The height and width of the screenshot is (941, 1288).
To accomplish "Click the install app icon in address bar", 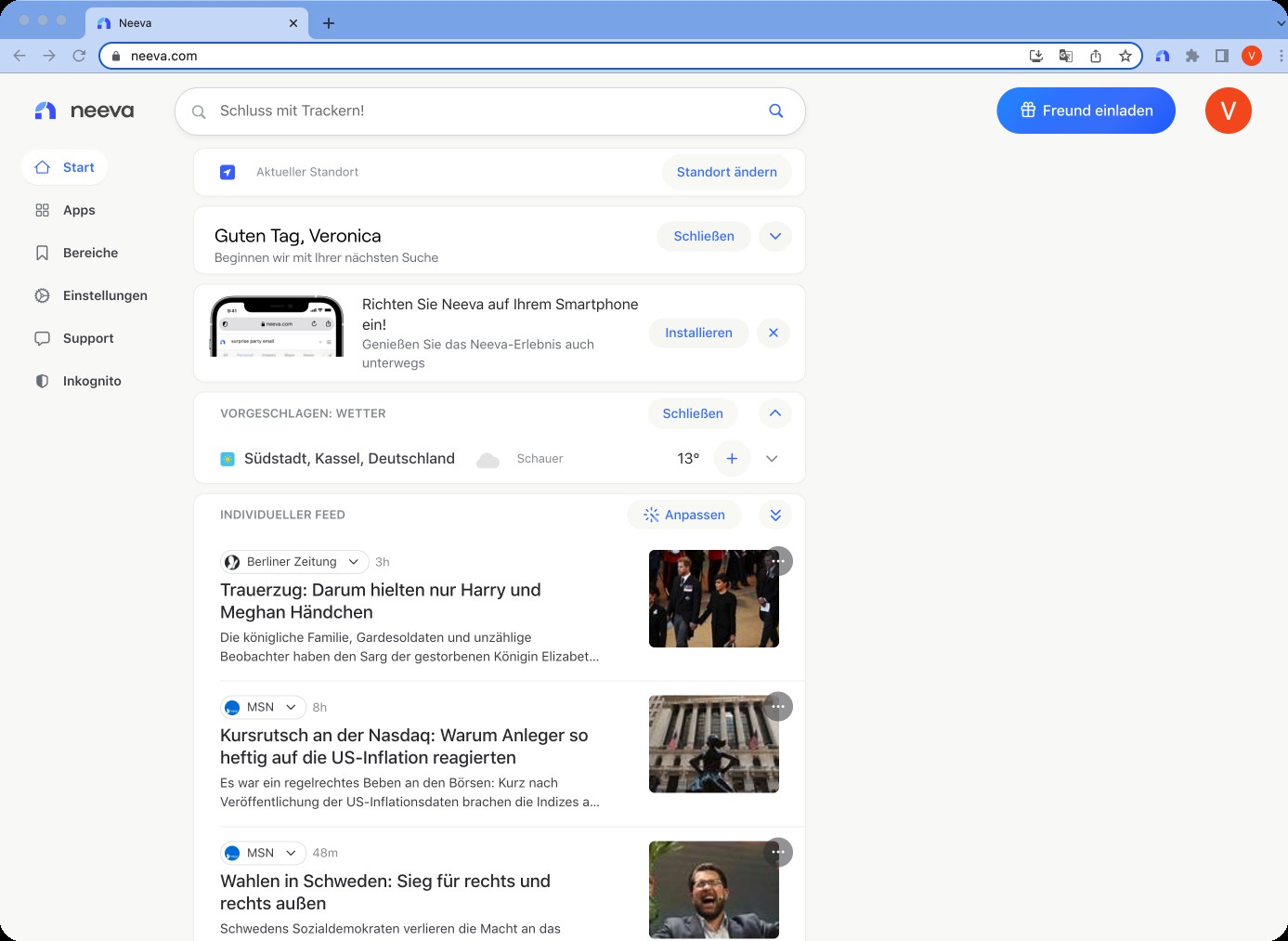I will (x=1036, y=56).
